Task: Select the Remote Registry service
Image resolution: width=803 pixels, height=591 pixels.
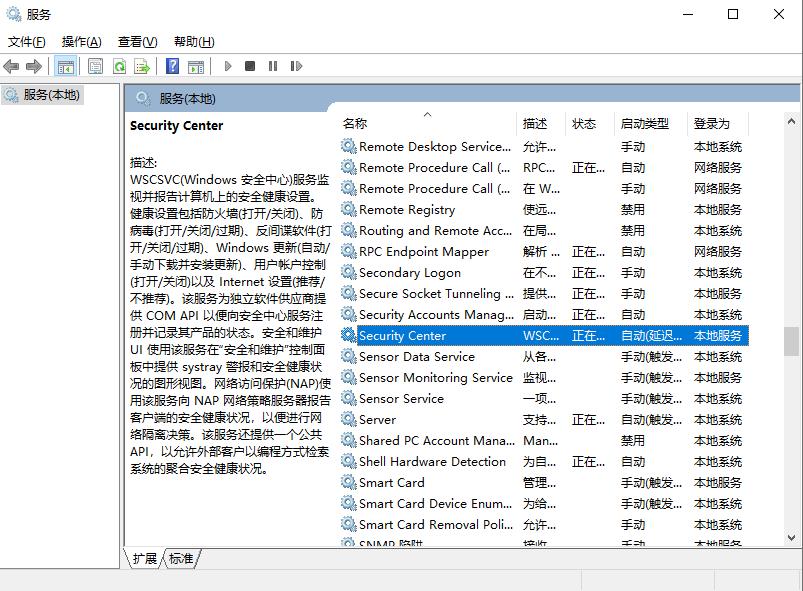Action: 420,209
